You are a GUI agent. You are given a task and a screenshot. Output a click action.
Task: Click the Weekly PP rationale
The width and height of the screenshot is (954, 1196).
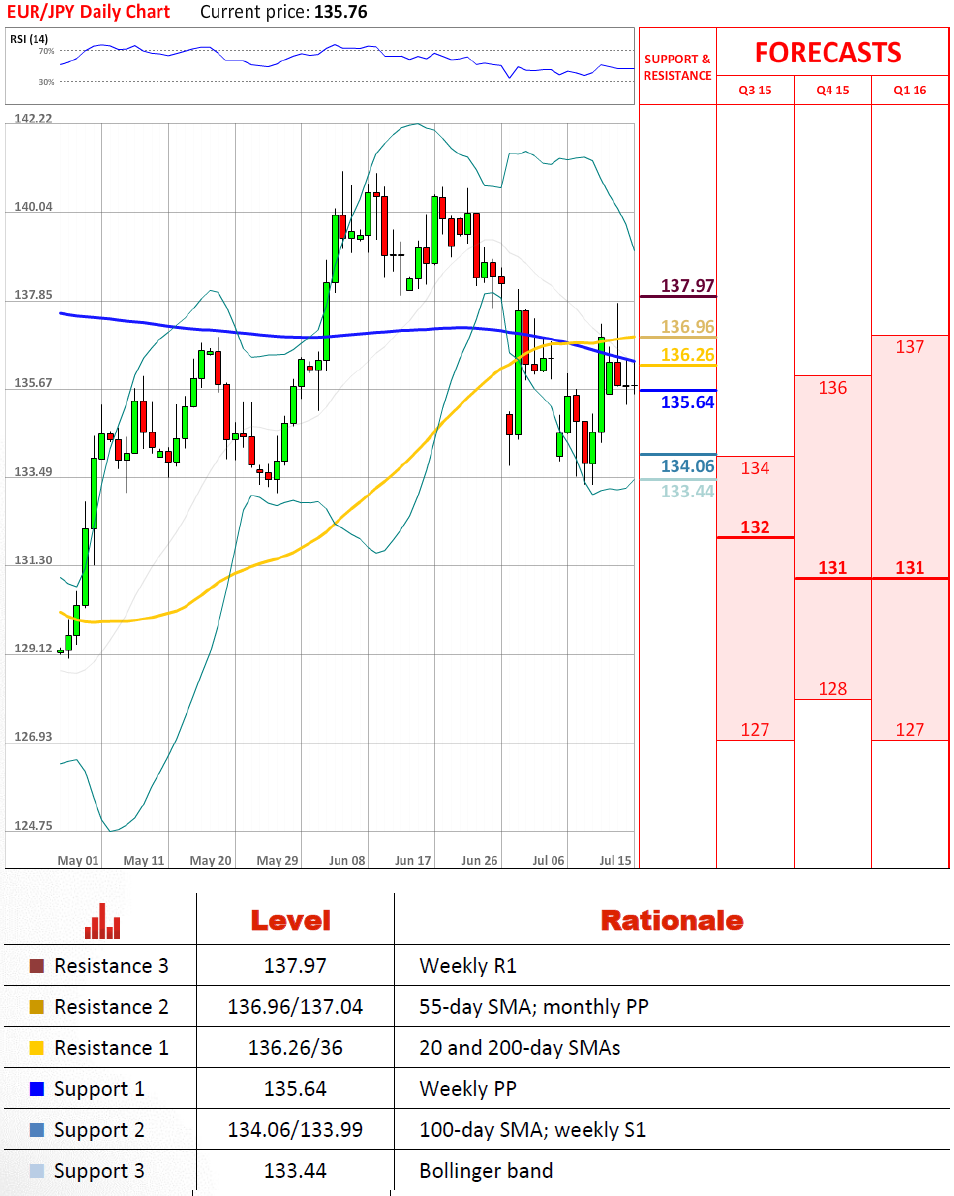point(468,1089)
